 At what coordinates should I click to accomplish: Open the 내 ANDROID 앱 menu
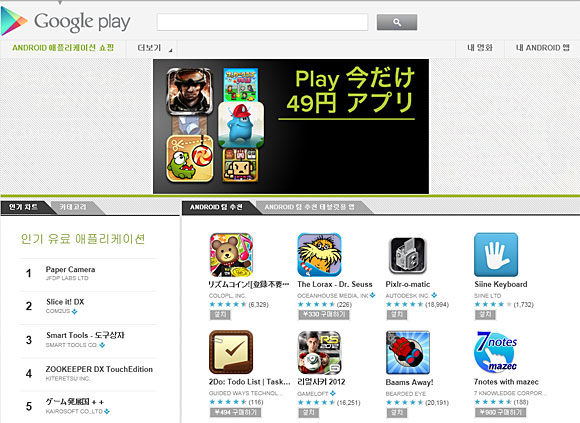point(542,48)
